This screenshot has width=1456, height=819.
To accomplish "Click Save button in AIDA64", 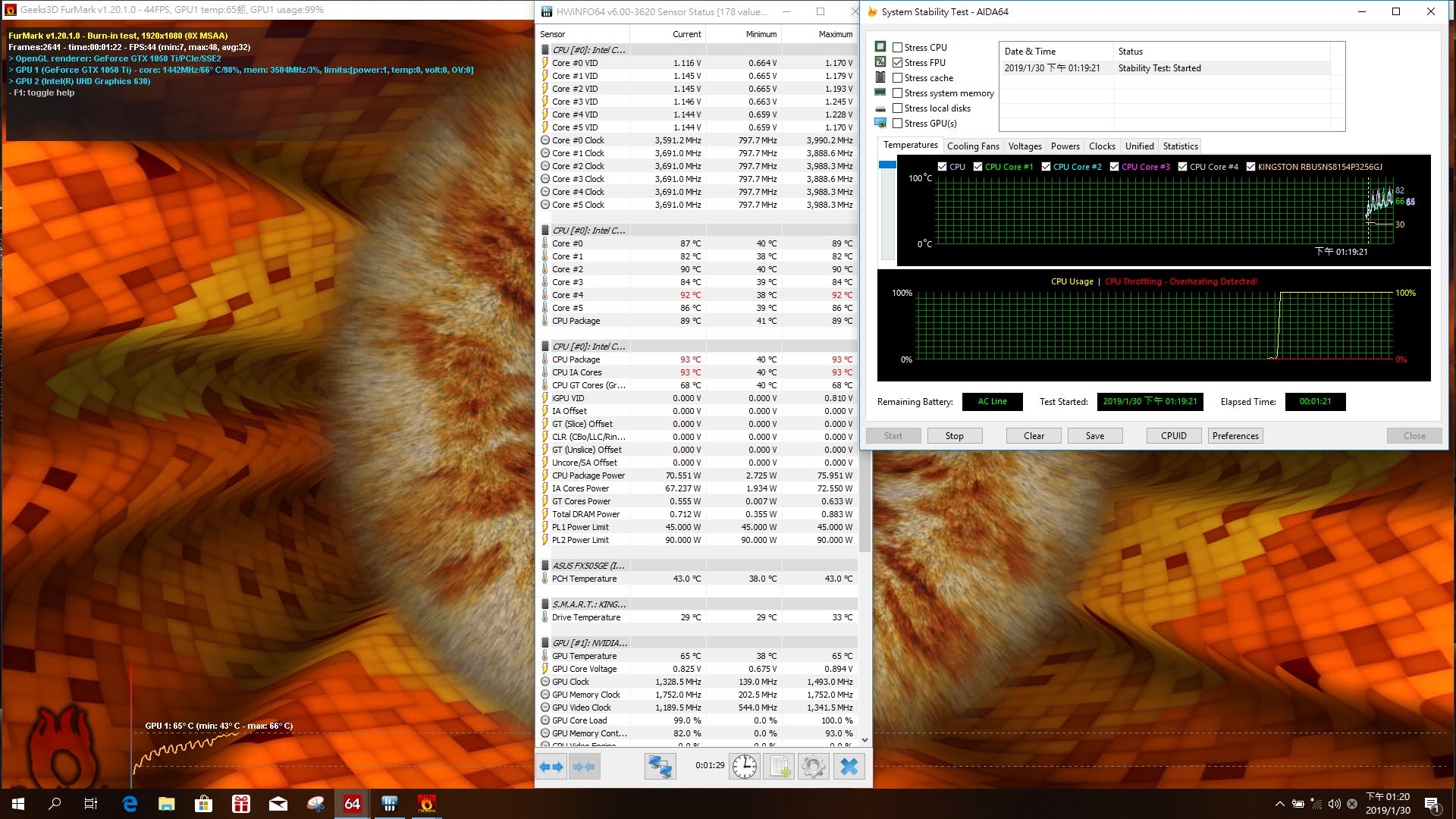I will pos(1095,436).
